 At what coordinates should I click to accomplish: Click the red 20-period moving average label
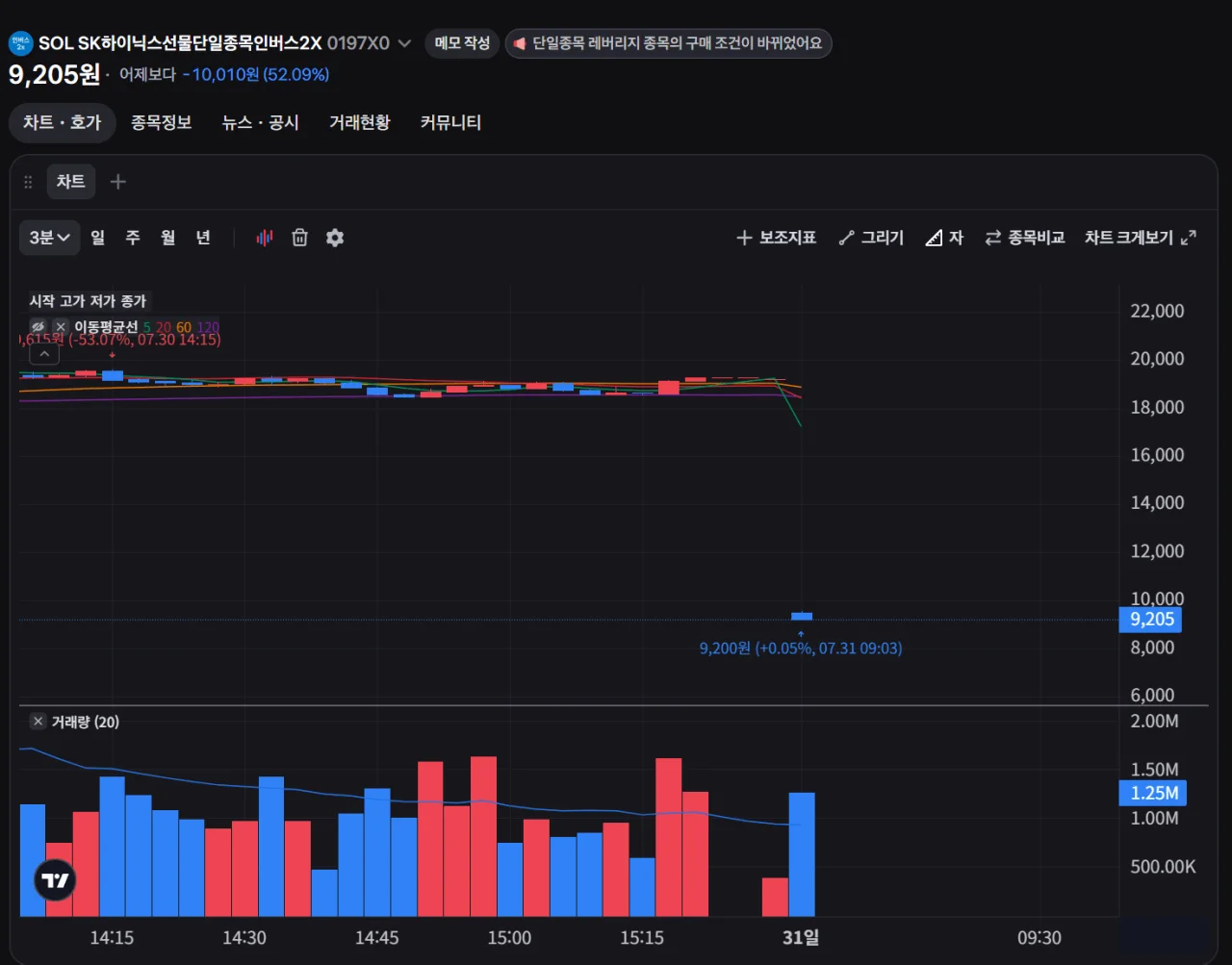164,328
